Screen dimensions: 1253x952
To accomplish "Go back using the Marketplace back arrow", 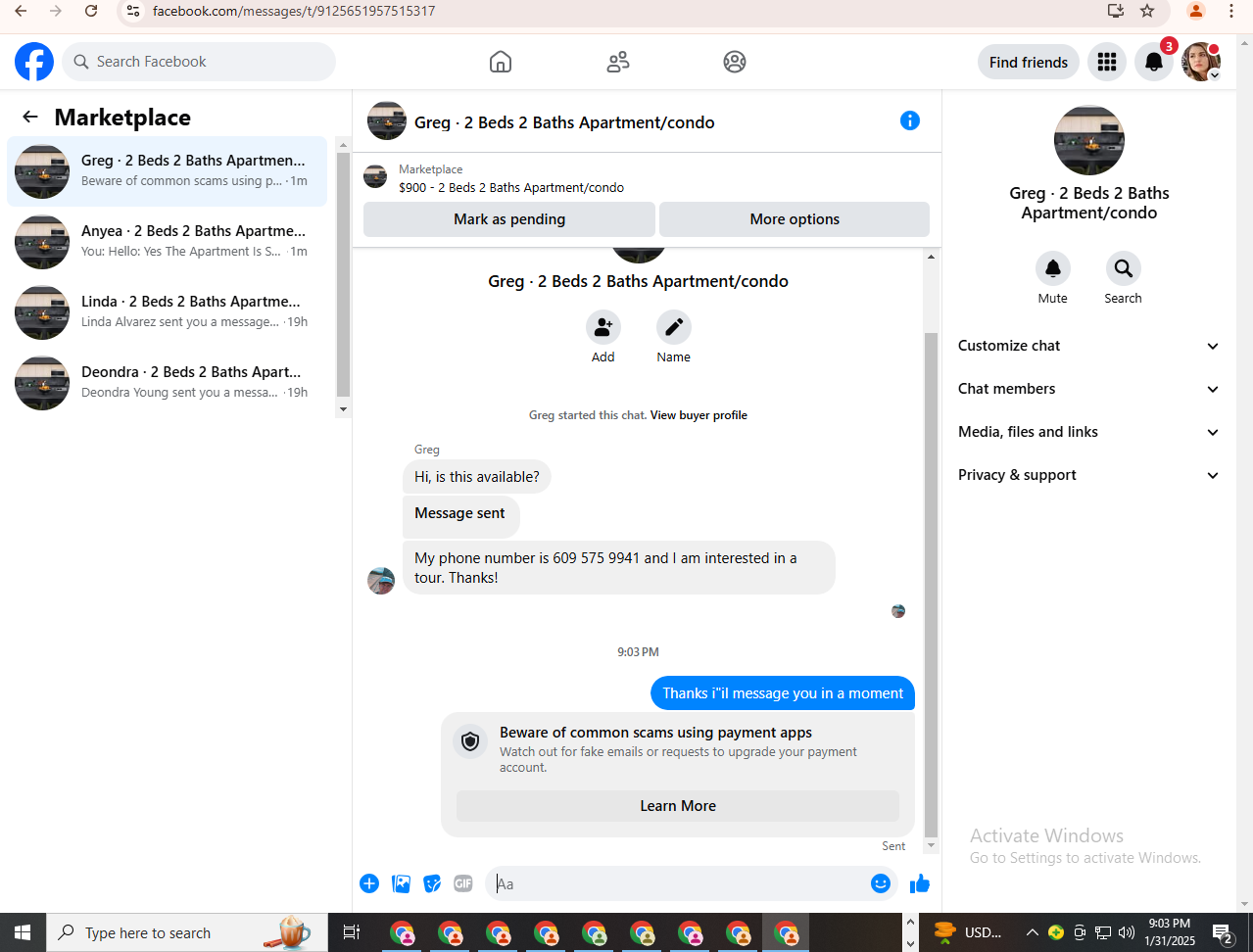I will 30,117.
